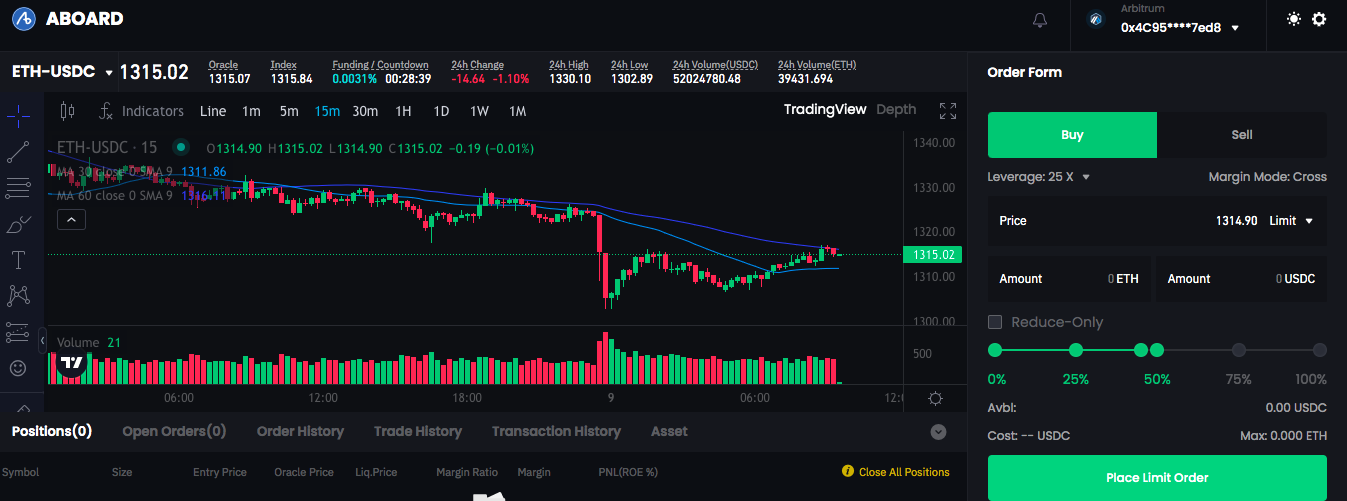Open the emoji icons tool

(x=18, y=368)
